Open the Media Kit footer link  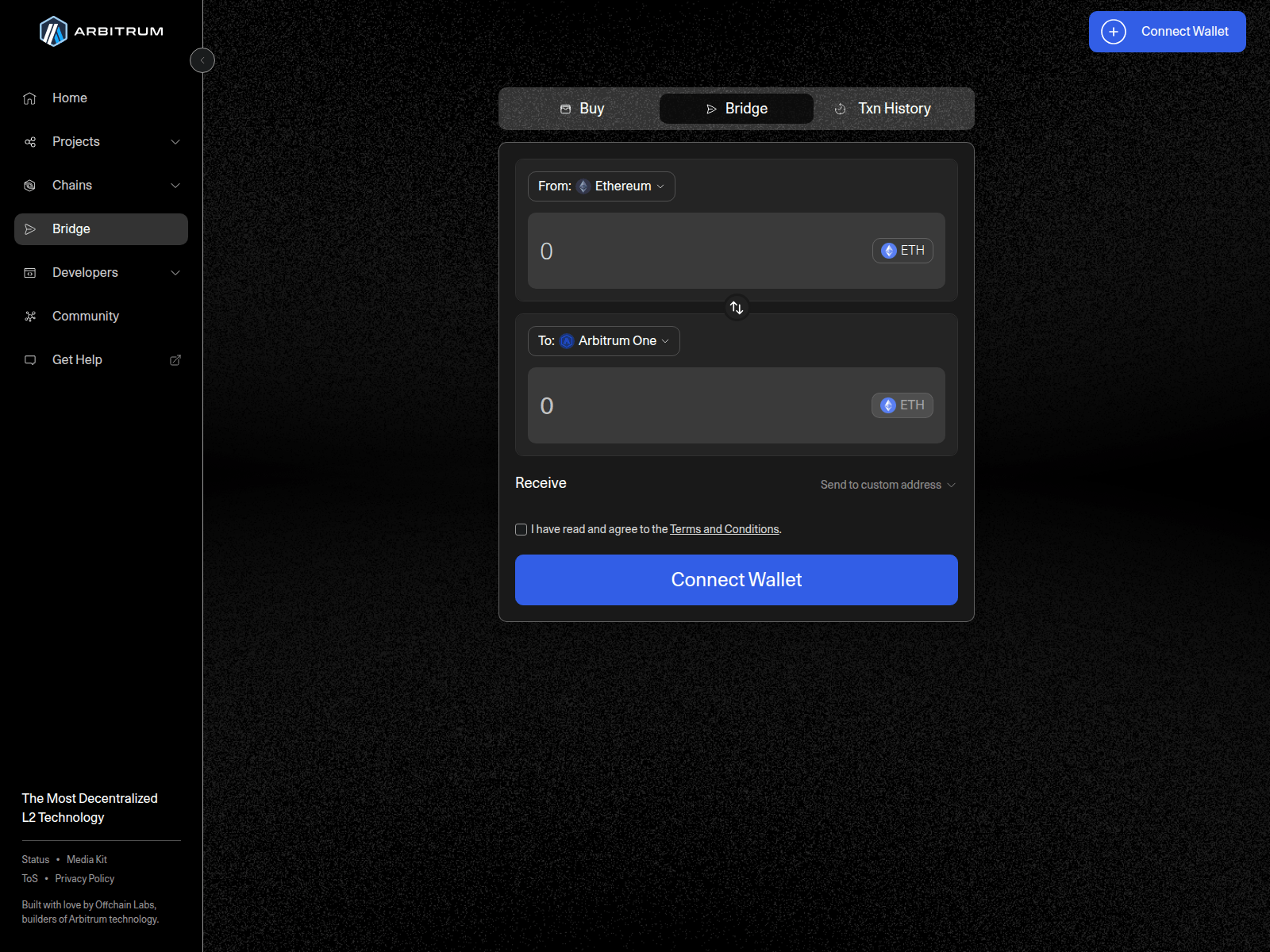click(87, 860)
